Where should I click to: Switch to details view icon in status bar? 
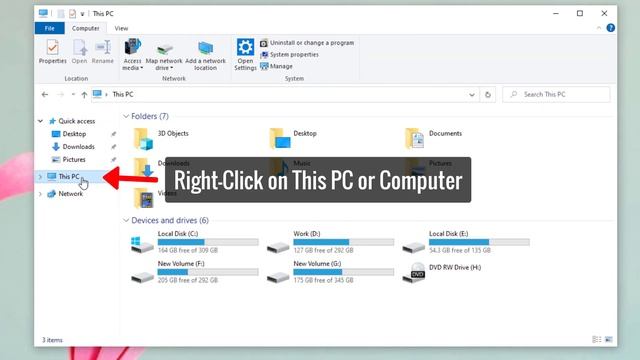[596, 340]
